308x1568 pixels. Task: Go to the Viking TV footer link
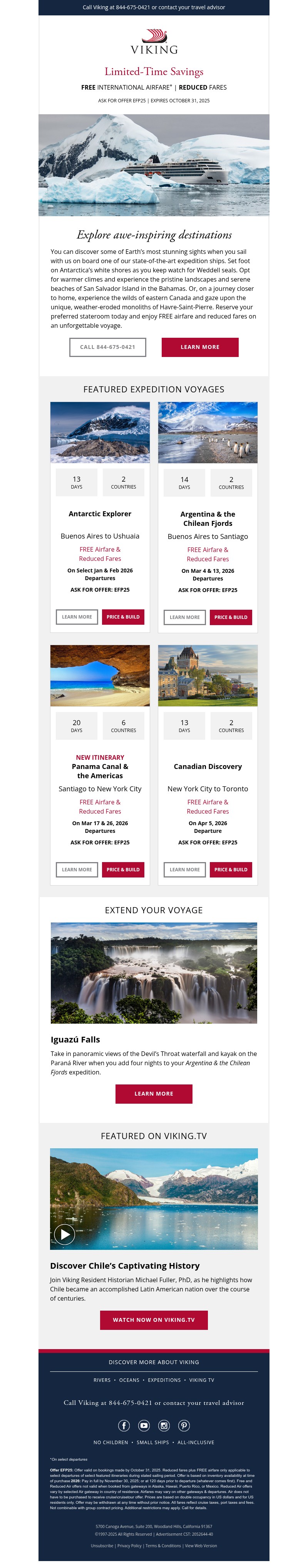(x=201, y=1380)
